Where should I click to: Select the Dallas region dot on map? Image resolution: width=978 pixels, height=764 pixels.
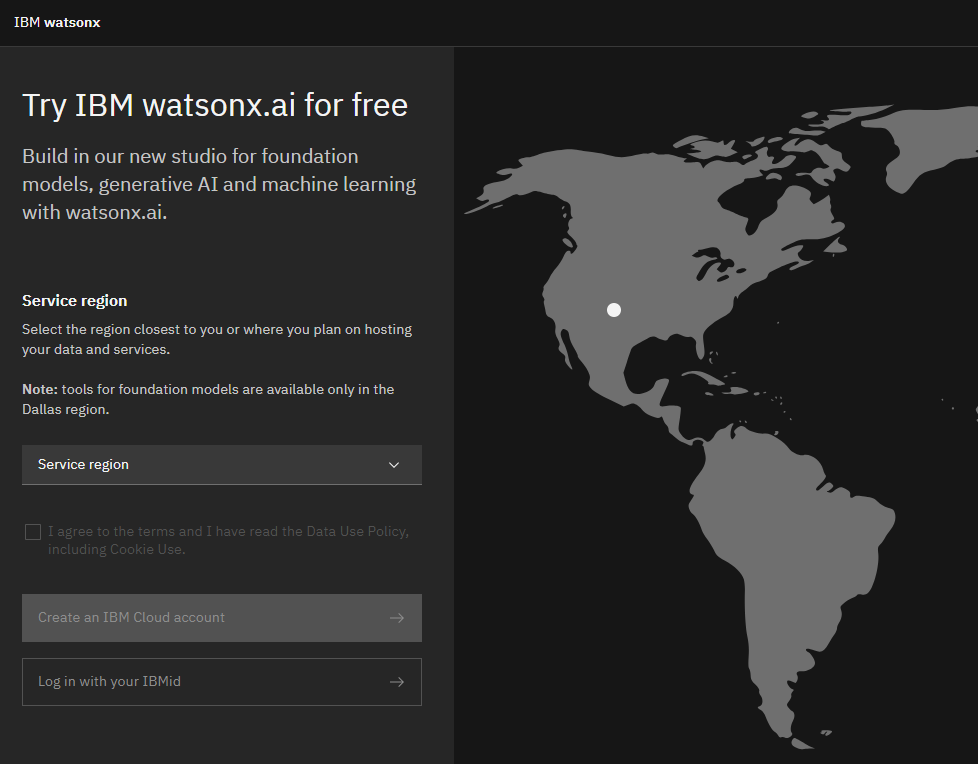click(x=614, y=310)
